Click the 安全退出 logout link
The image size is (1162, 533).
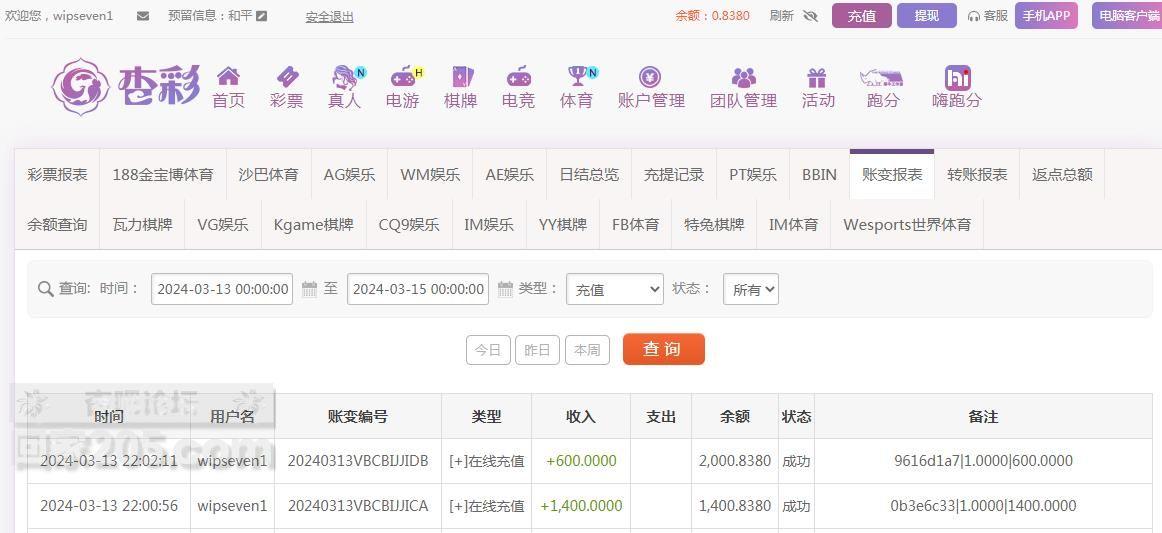tap(329, 16)
